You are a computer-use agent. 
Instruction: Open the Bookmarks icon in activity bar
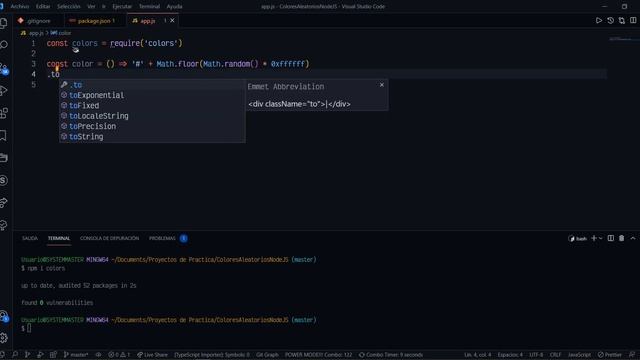click(3, 135)
